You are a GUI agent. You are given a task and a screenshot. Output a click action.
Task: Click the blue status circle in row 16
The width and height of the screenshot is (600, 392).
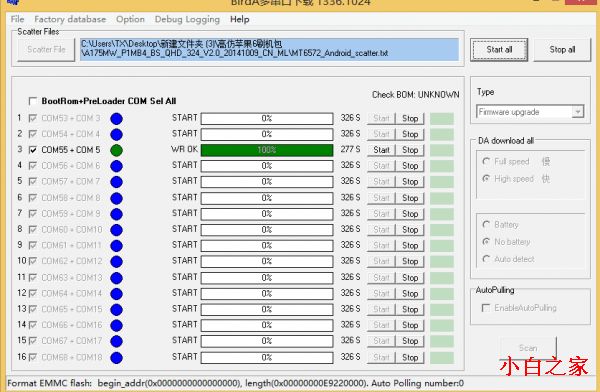click(116, 358)
